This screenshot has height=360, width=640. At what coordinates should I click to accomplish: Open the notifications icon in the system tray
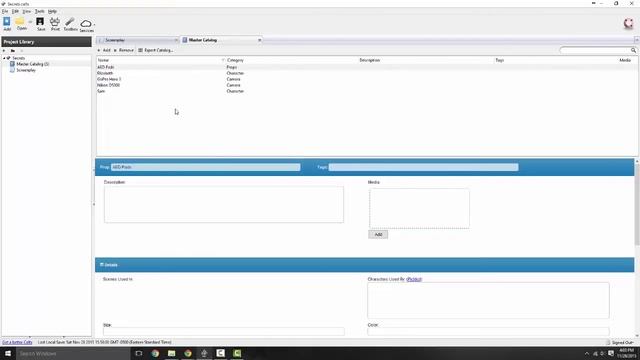click(x=611, y=353)
